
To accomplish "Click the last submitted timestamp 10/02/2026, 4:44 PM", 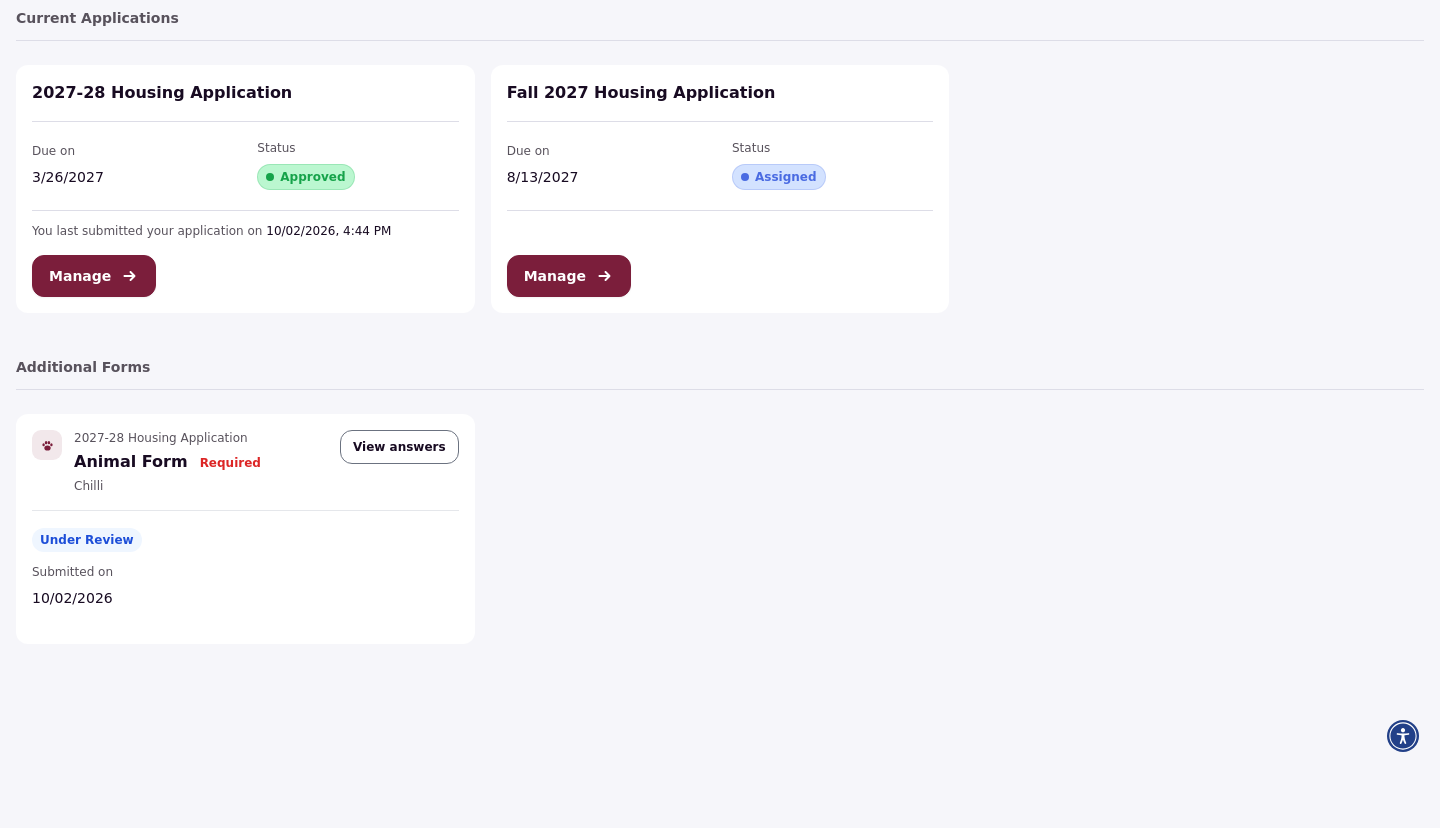I will pos(329,231).
